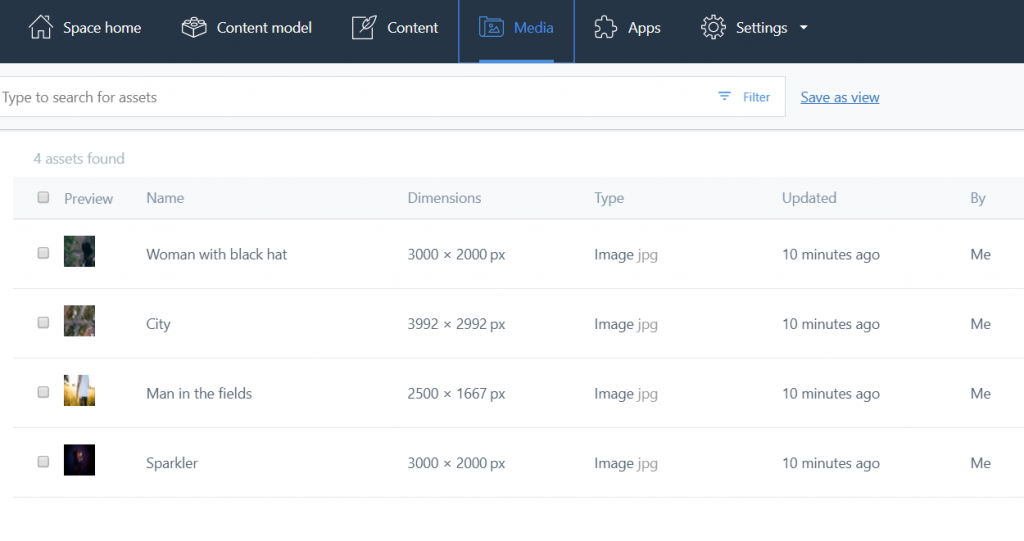Image resolution: width=1024 pixels, height=541 pixels.
Task: Open the City thumbnail preview
Action: 79,321
